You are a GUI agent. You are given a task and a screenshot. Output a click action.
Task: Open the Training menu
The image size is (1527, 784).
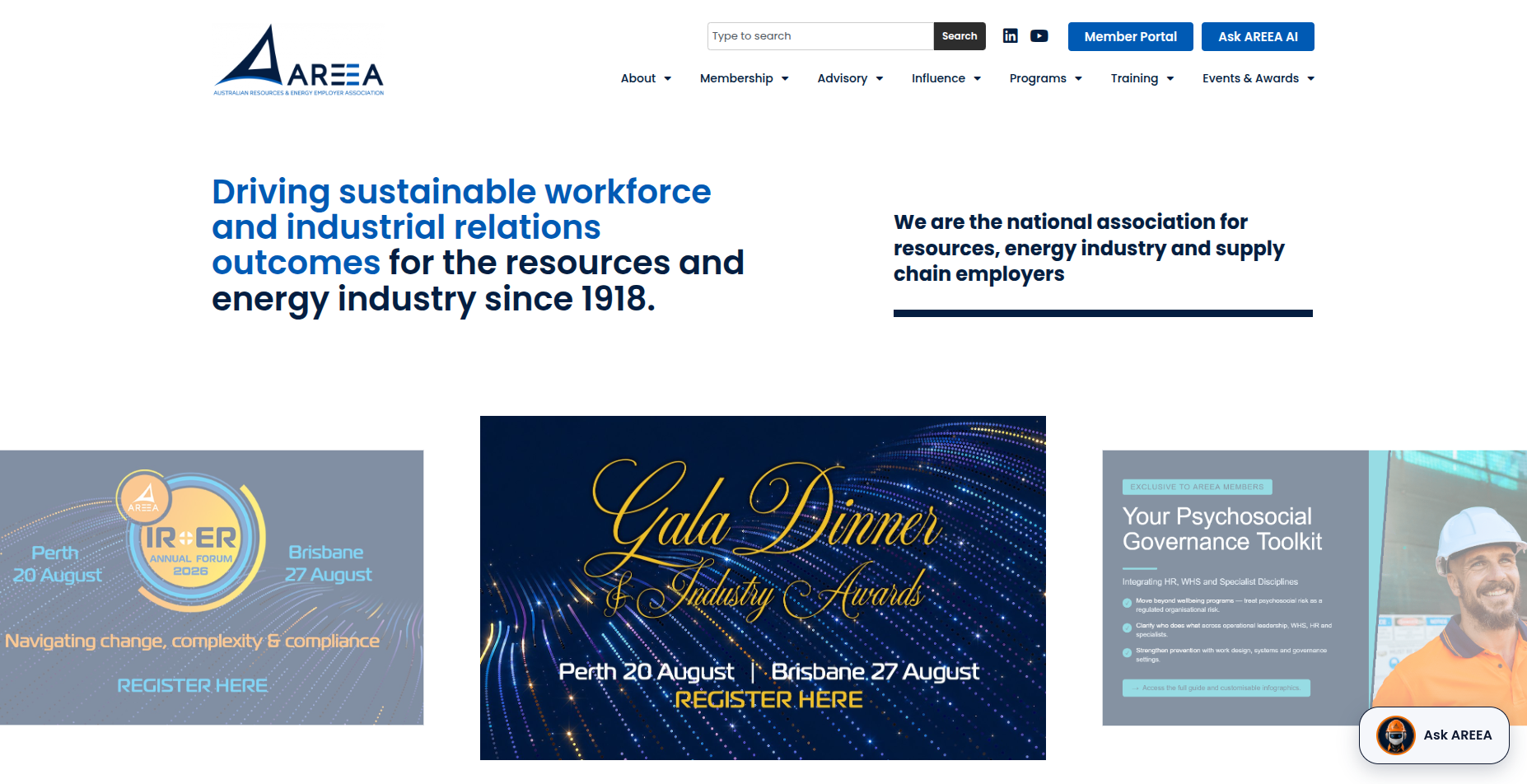pyautogui.click(x=1142, y=78)
